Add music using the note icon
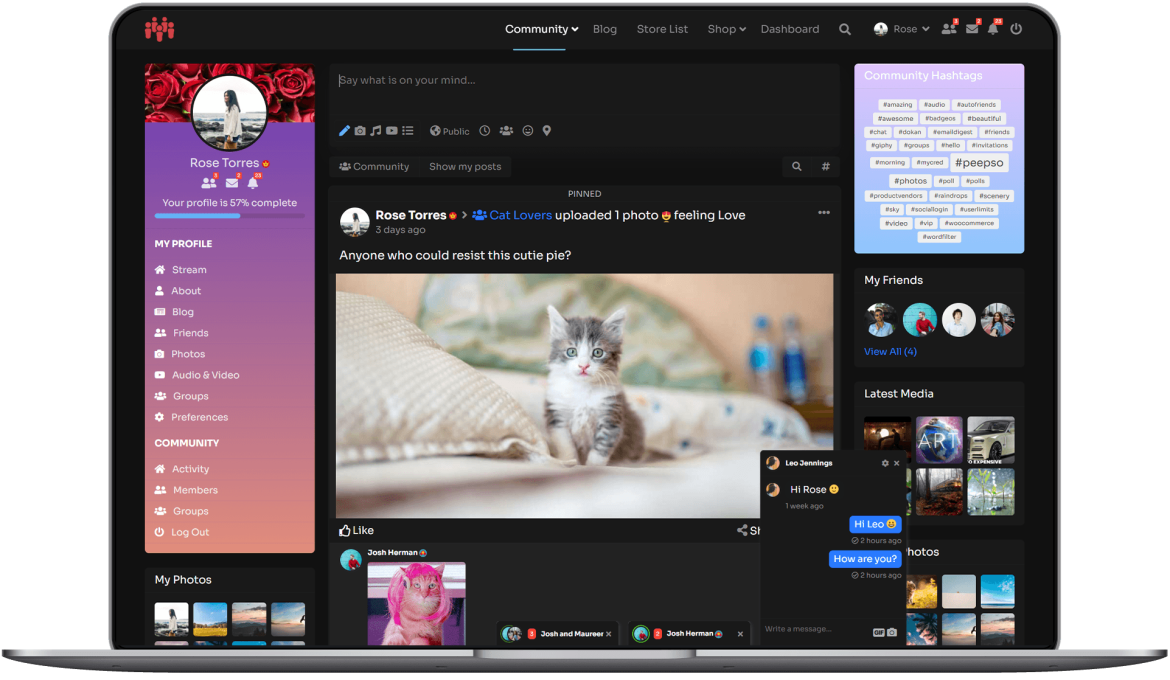Image resolution: width=1170 pixels, height=680 pixels. (x=375, y=131)
